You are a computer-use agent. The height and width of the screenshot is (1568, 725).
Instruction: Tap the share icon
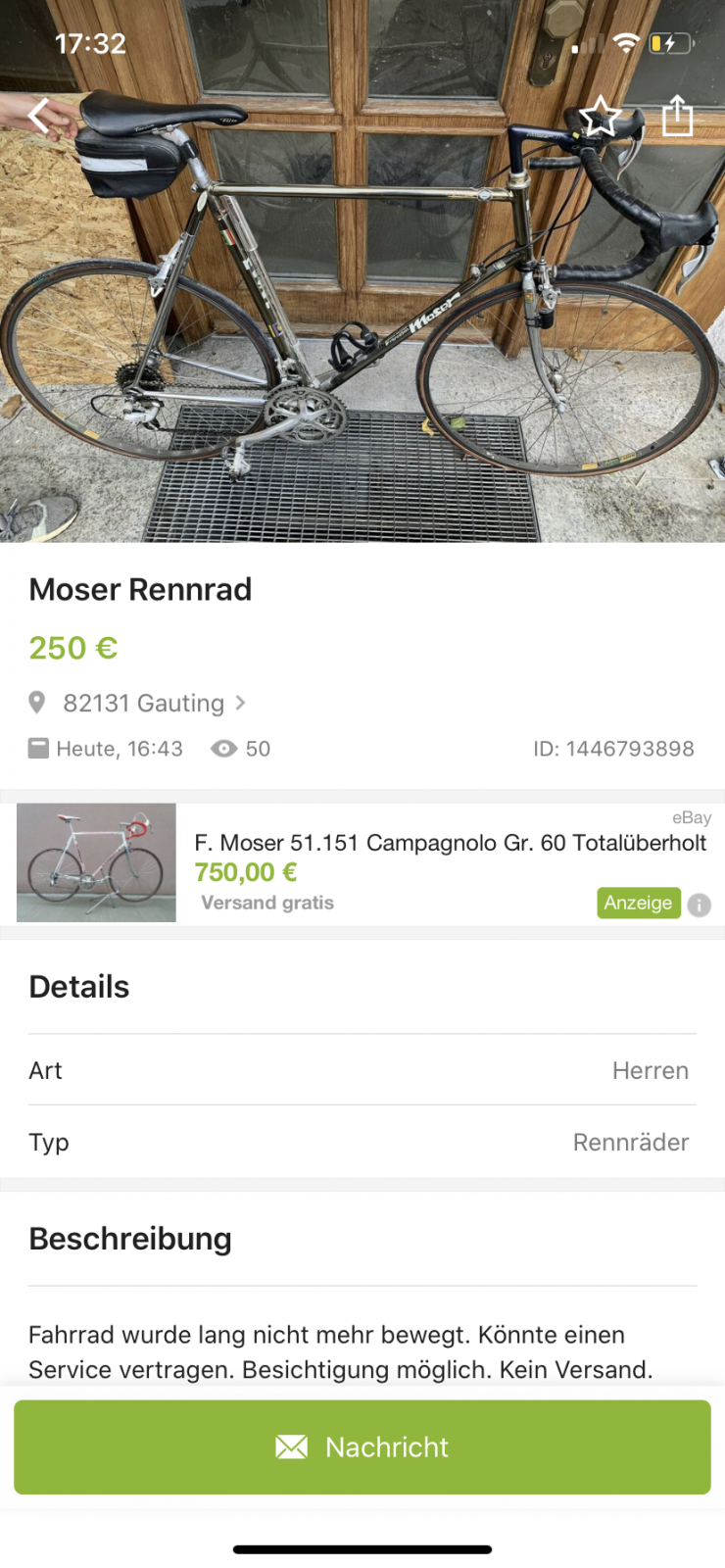(677, 116)
